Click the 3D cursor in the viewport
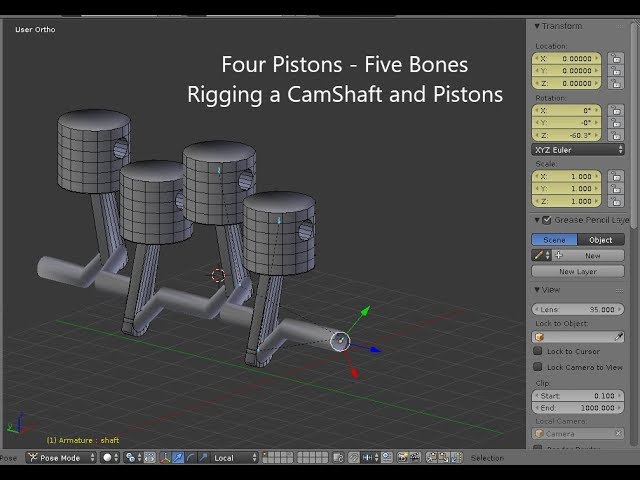 (218, 275)
